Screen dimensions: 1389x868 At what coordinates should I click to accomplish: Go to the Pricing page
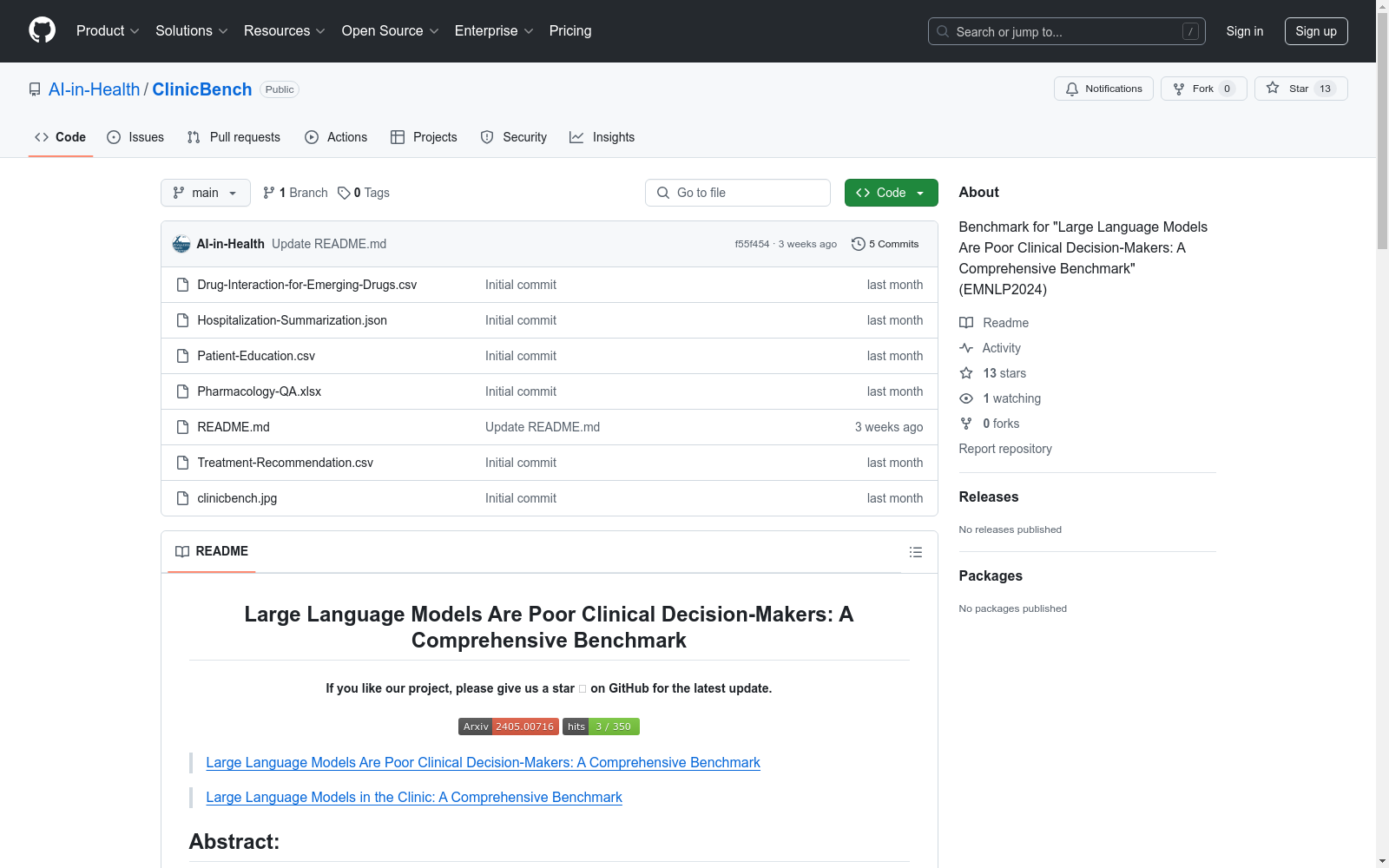[570, 31]
